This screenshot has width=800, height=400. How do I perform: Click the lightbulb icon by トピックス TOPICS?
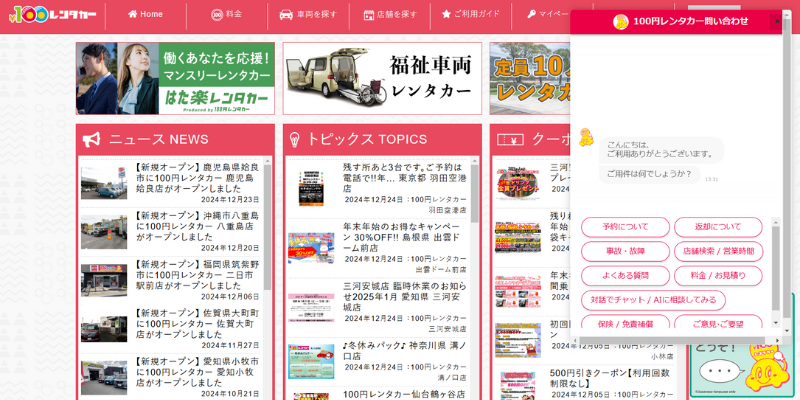[294, 139]
